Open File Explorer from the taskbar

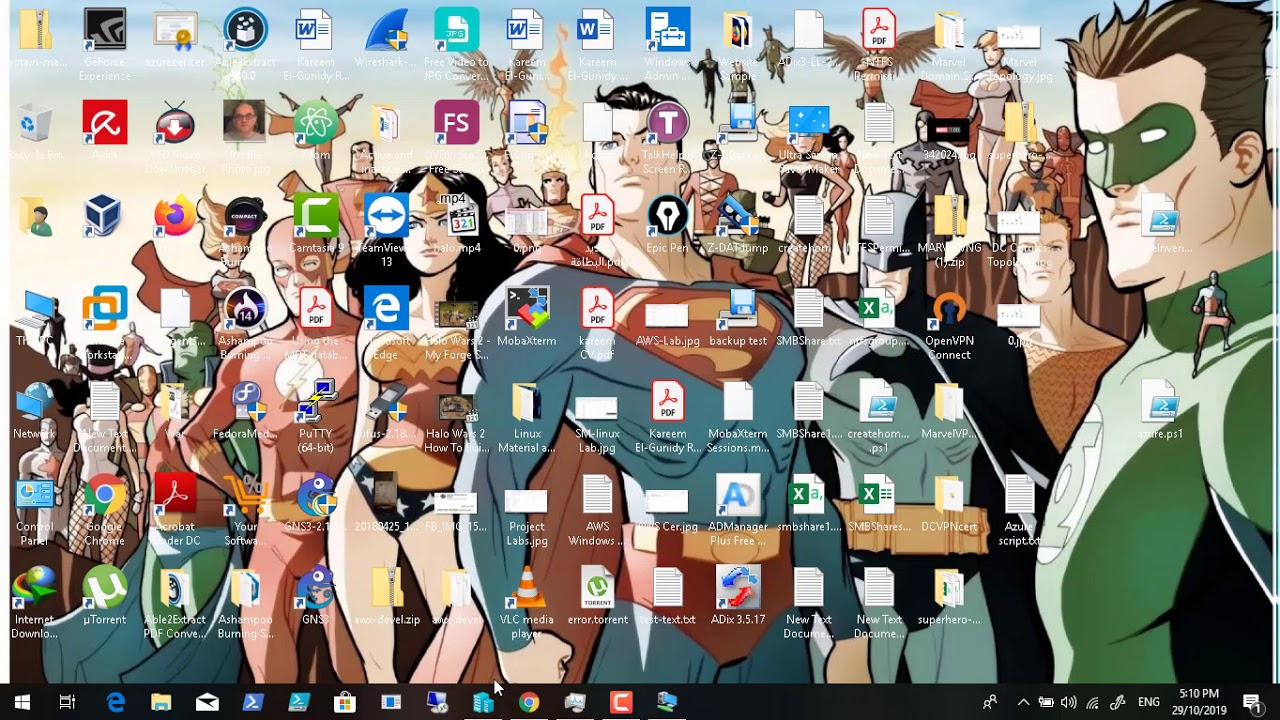pyautogui.click(x=161, y=702)
